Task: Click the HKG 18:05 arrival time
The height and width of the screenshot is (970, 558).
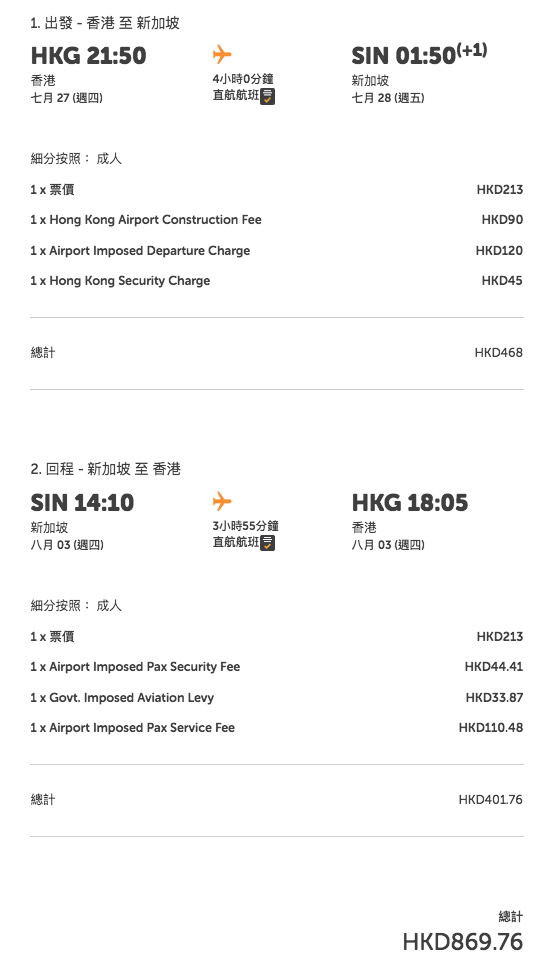Action: tap(410, 502)
